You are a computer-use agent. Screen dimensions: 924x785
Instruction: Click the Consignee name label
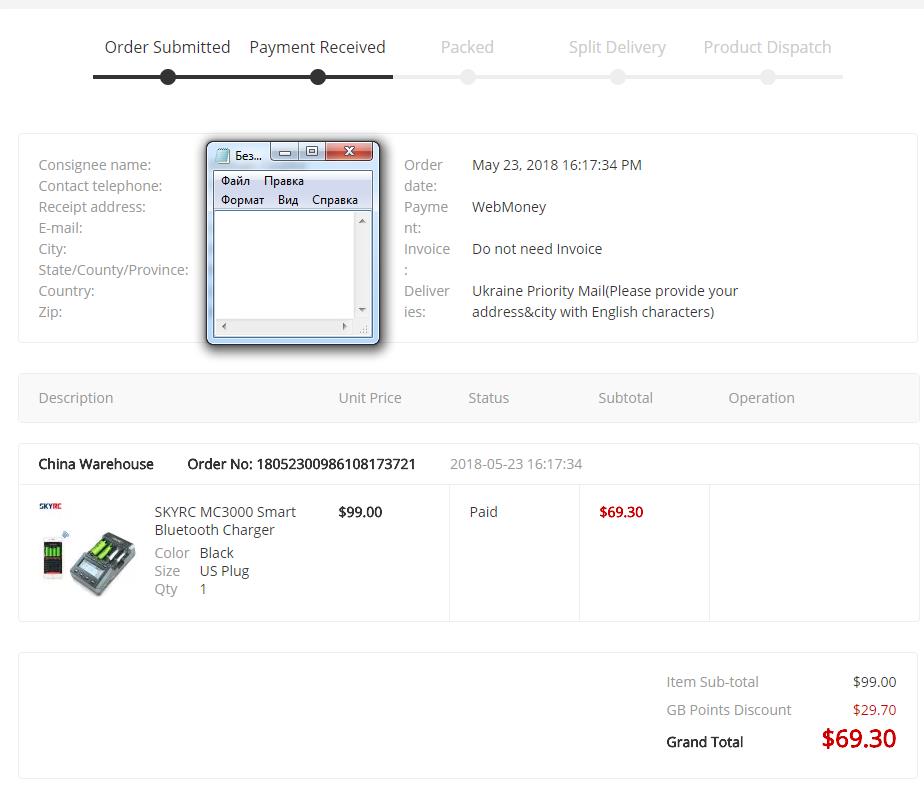tap(95, 165)
